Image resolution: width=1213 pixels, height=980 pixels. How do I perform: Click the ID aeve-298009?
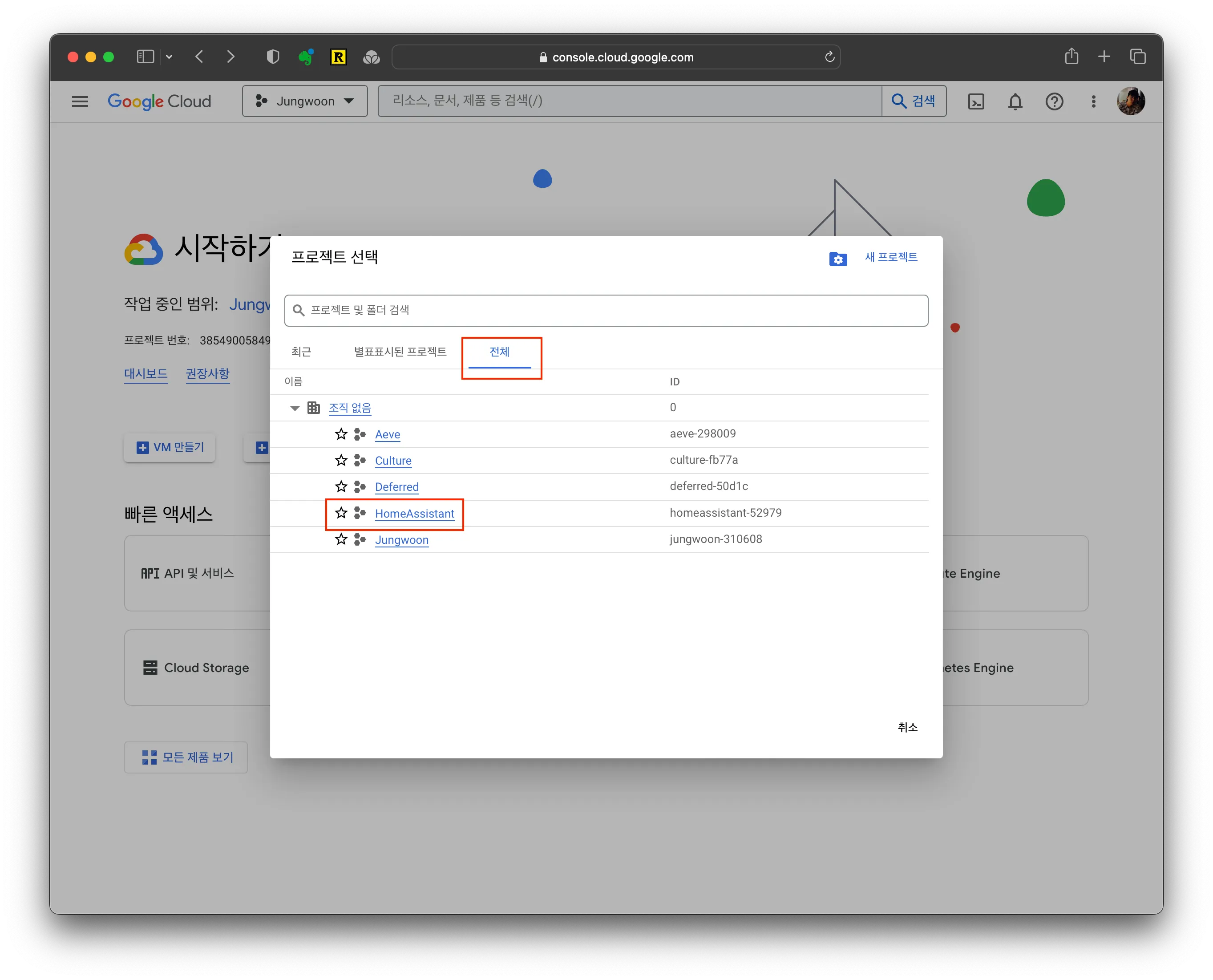tap(702, 433)
